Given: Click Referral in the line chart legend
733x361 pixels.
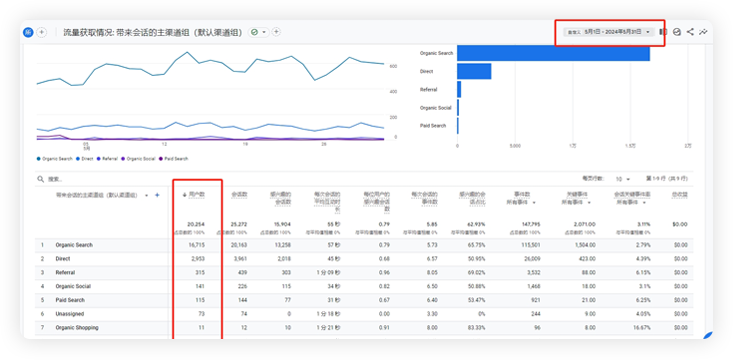Looking at the screenshot, I should click(107, 159).
